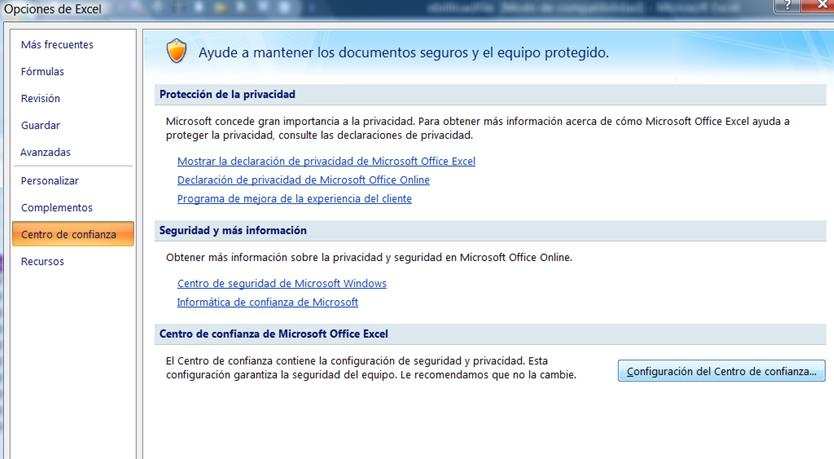Click the help question mark button
This screenshot has height=459, width=834.
point(788,5)
